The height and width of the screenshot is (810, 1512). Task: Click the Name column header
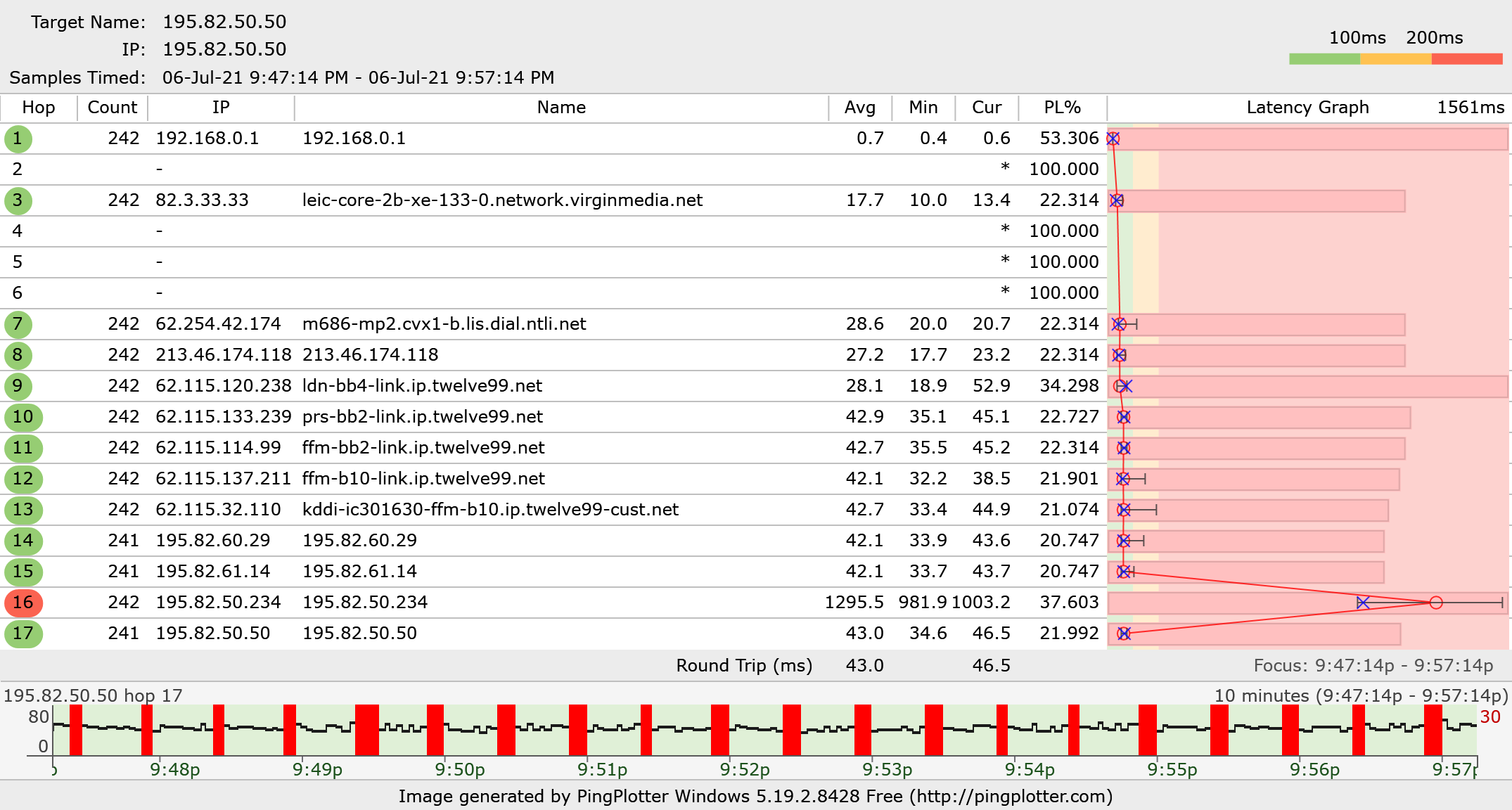[561, 108]
